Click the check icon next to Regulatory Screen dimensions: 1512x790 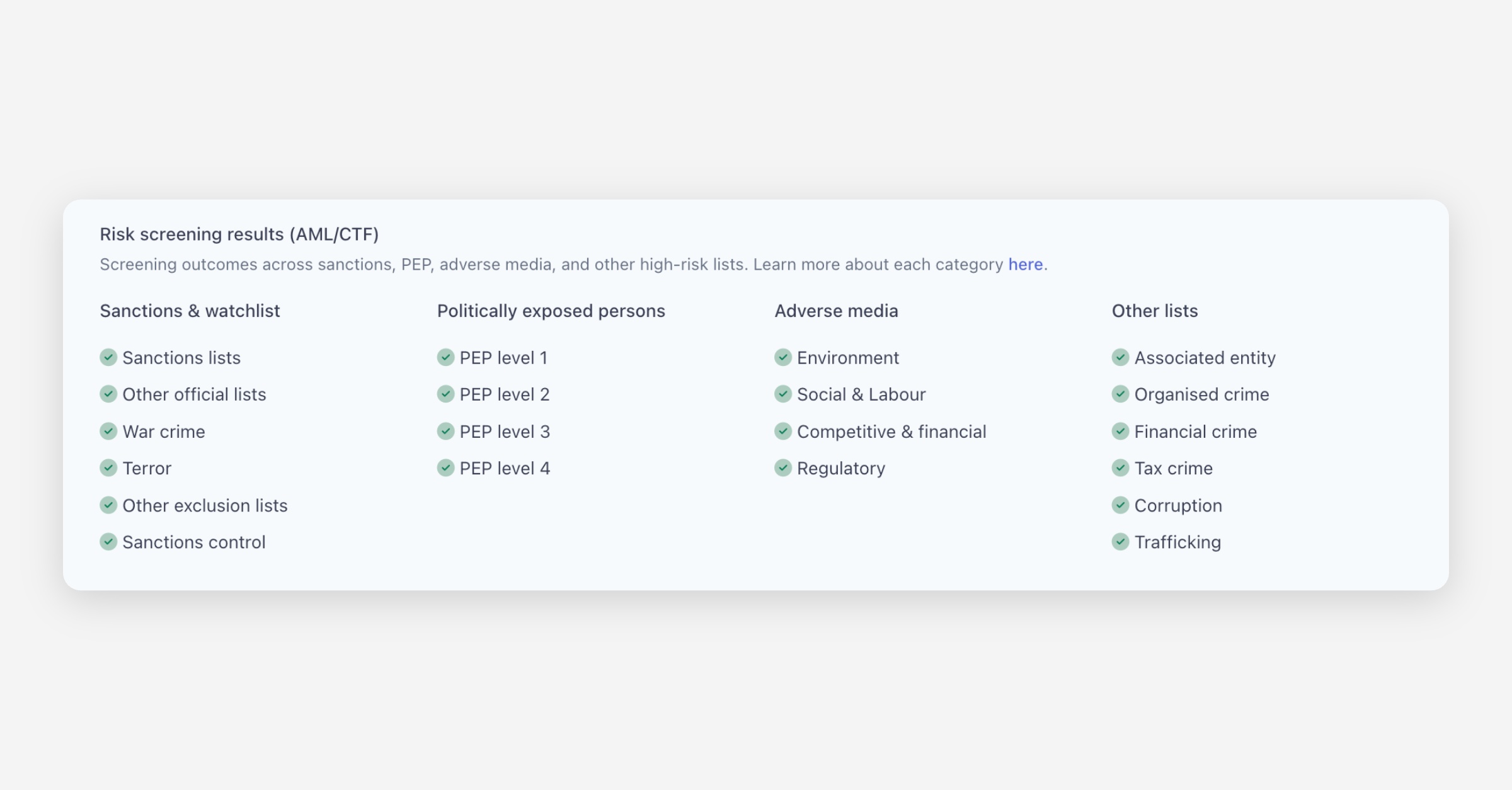tap(782, 468)
